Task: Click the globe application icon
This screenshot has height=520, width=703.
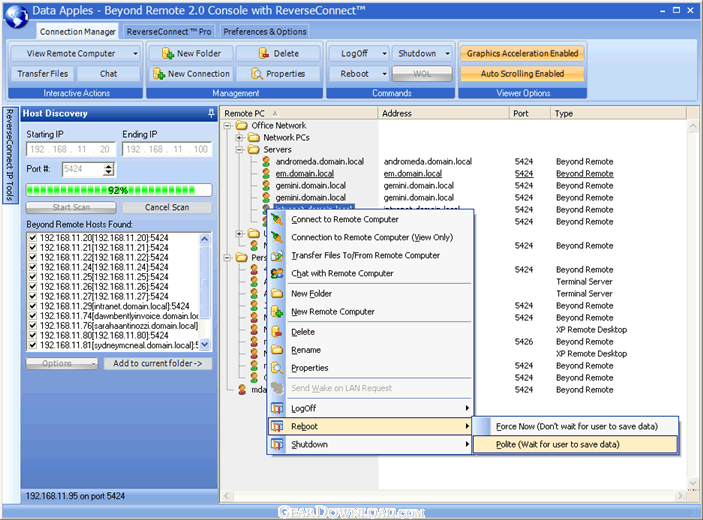Action: tap(17, 16)
